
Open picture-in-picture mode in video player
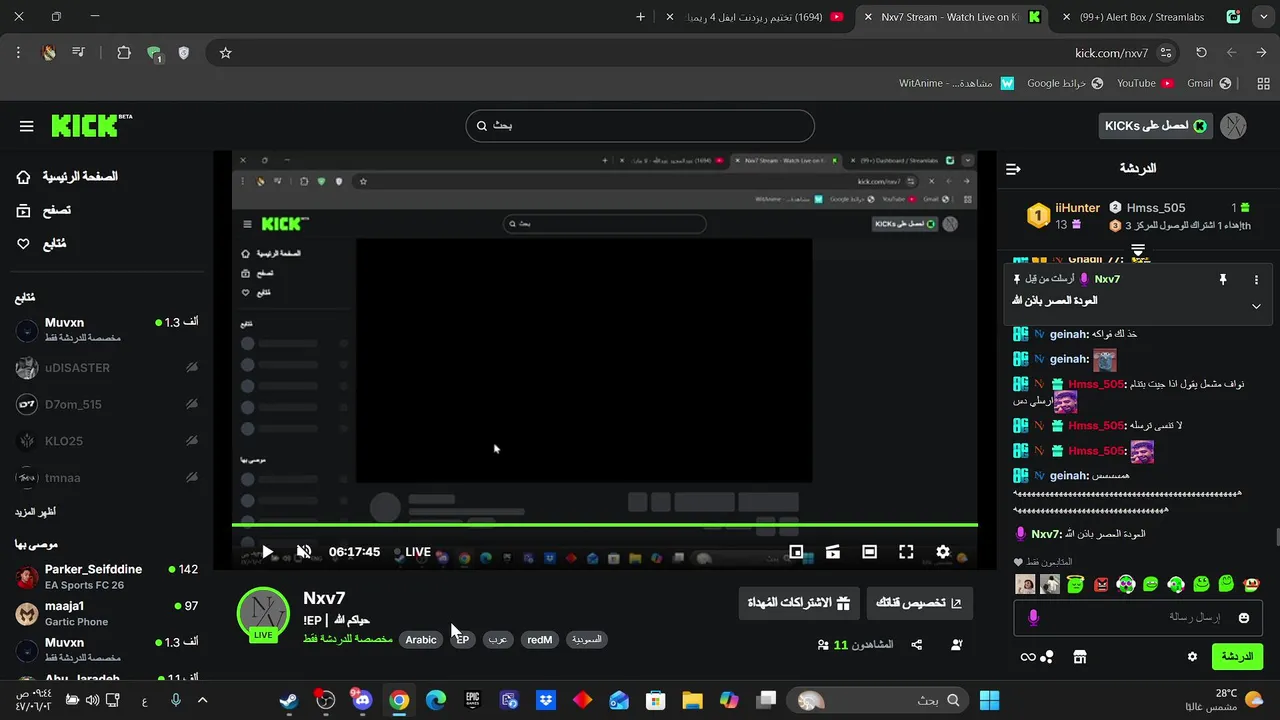796,552
